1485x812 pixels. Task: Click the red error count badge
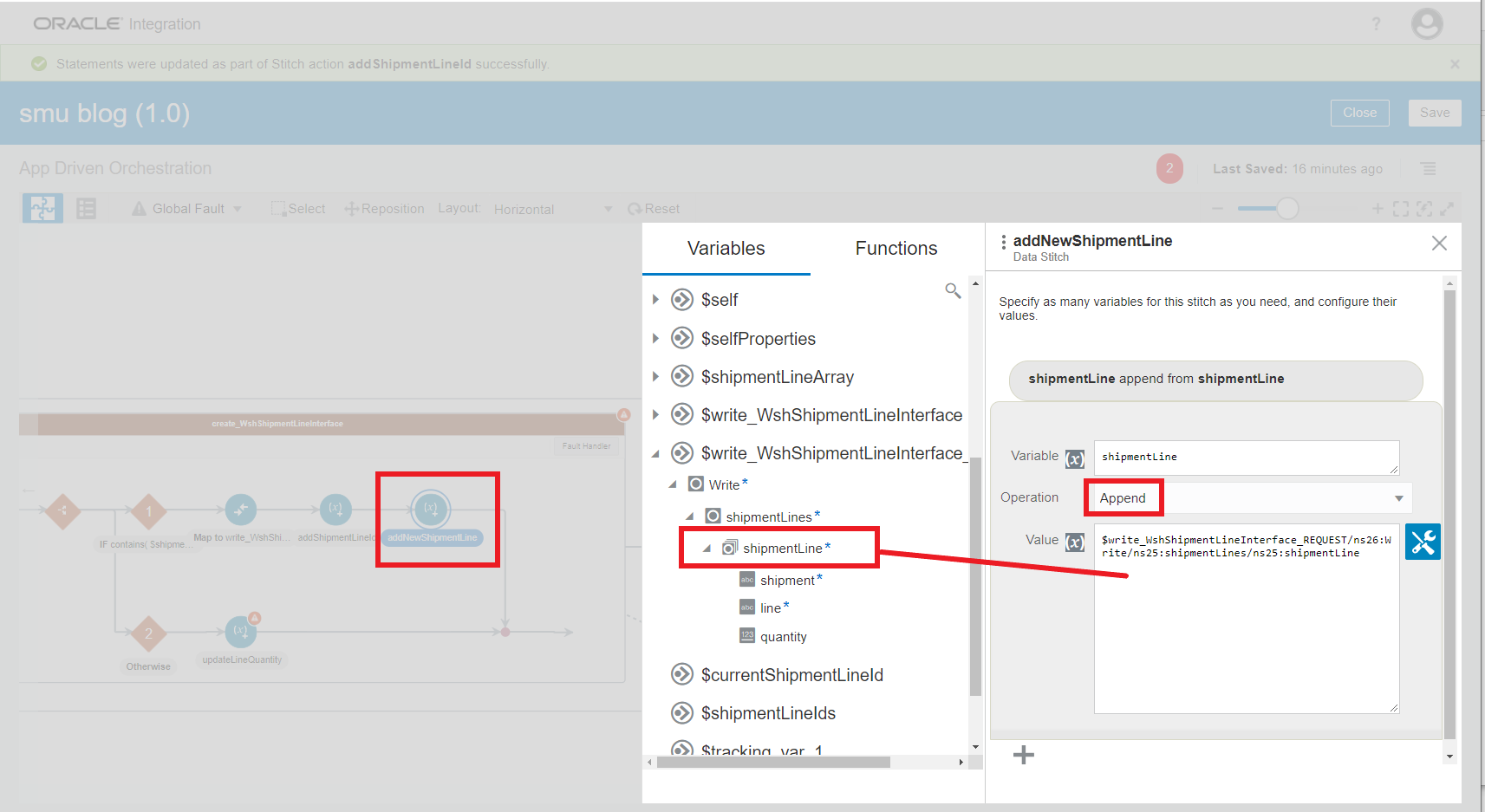[x=1169, y=168]
